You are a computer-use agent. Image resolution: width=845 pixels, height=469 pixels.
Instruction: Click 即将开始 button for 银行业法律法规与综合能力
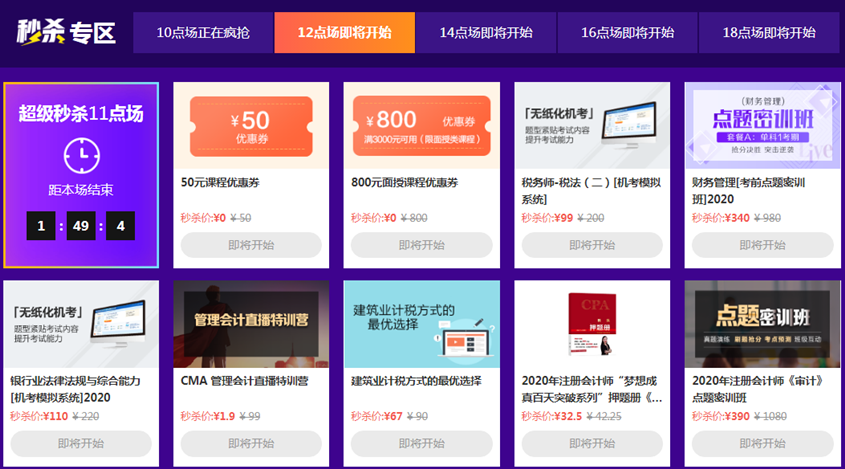click(81, 444)
